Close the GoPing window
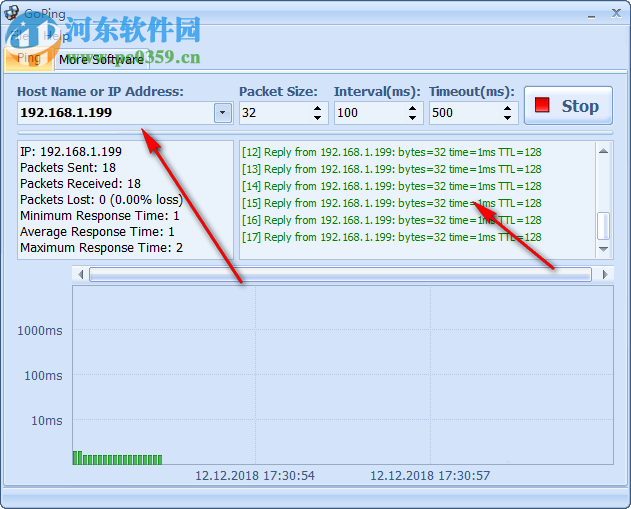The width and height of the screenshot is (631, 509). tap(616, 14)
